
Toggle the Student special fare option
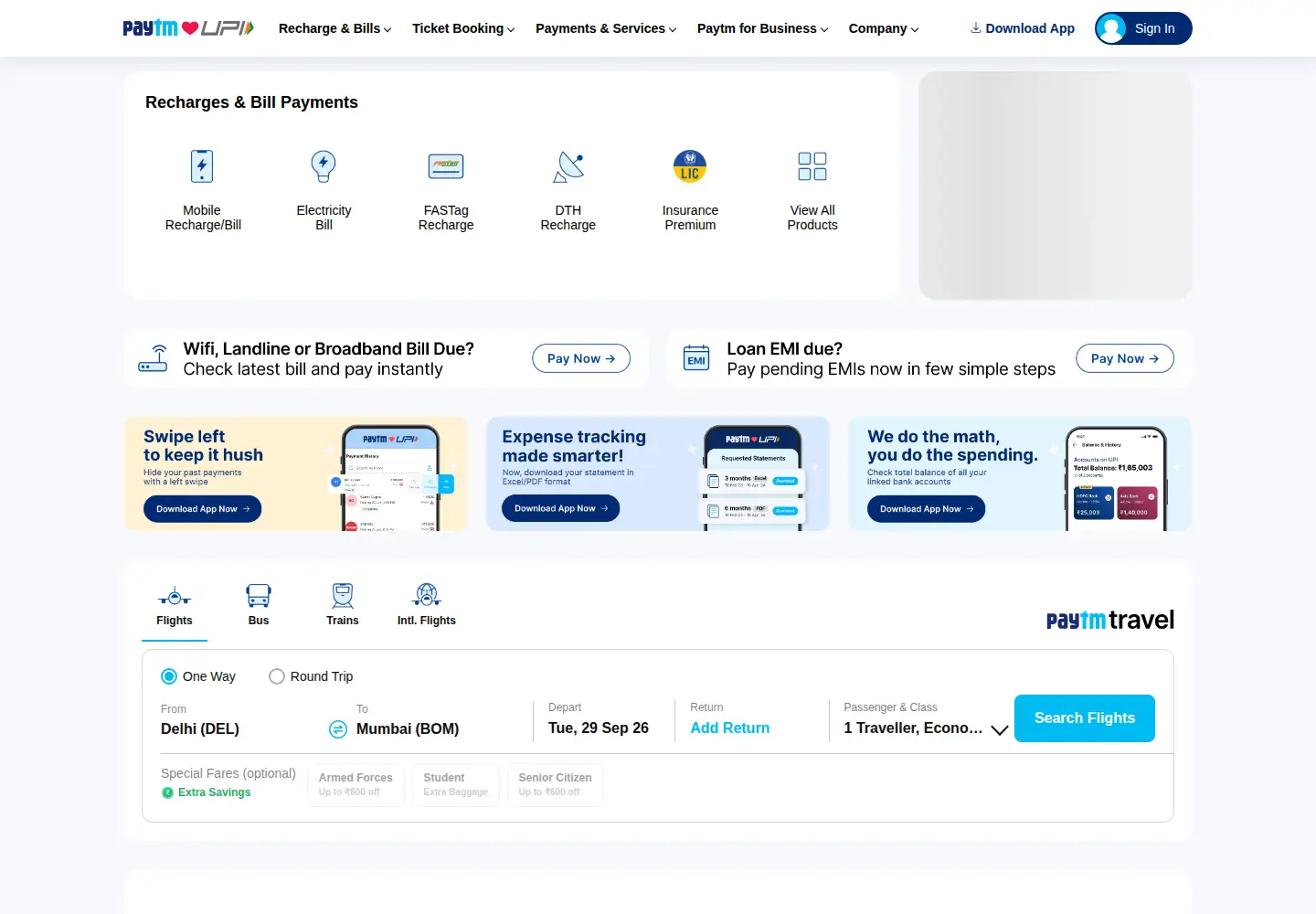(x=455, y=785)
